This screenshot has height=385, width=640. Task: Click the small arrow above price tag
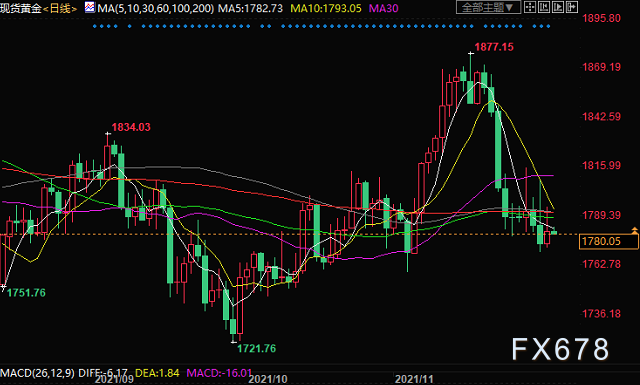click(635, 230)
